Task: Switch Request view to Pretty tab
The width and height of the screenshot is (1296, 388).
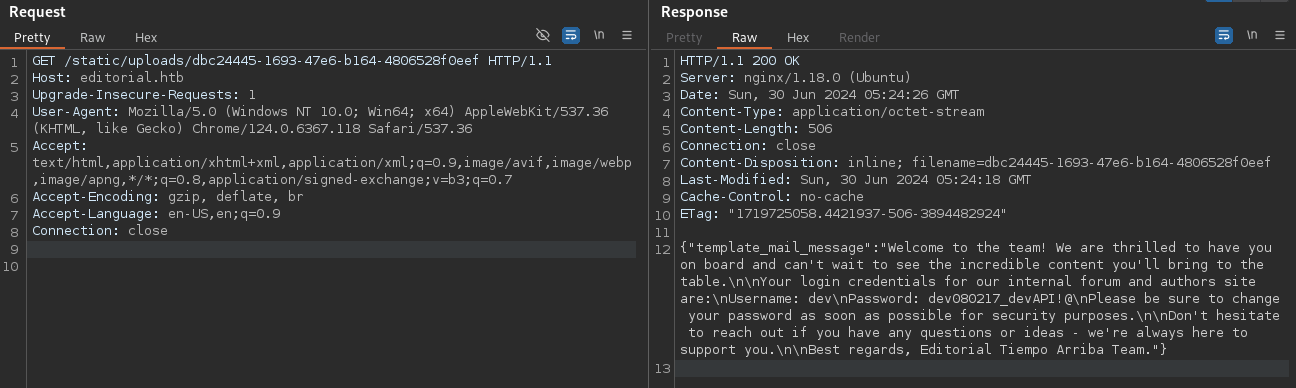Action: (32, 37)
